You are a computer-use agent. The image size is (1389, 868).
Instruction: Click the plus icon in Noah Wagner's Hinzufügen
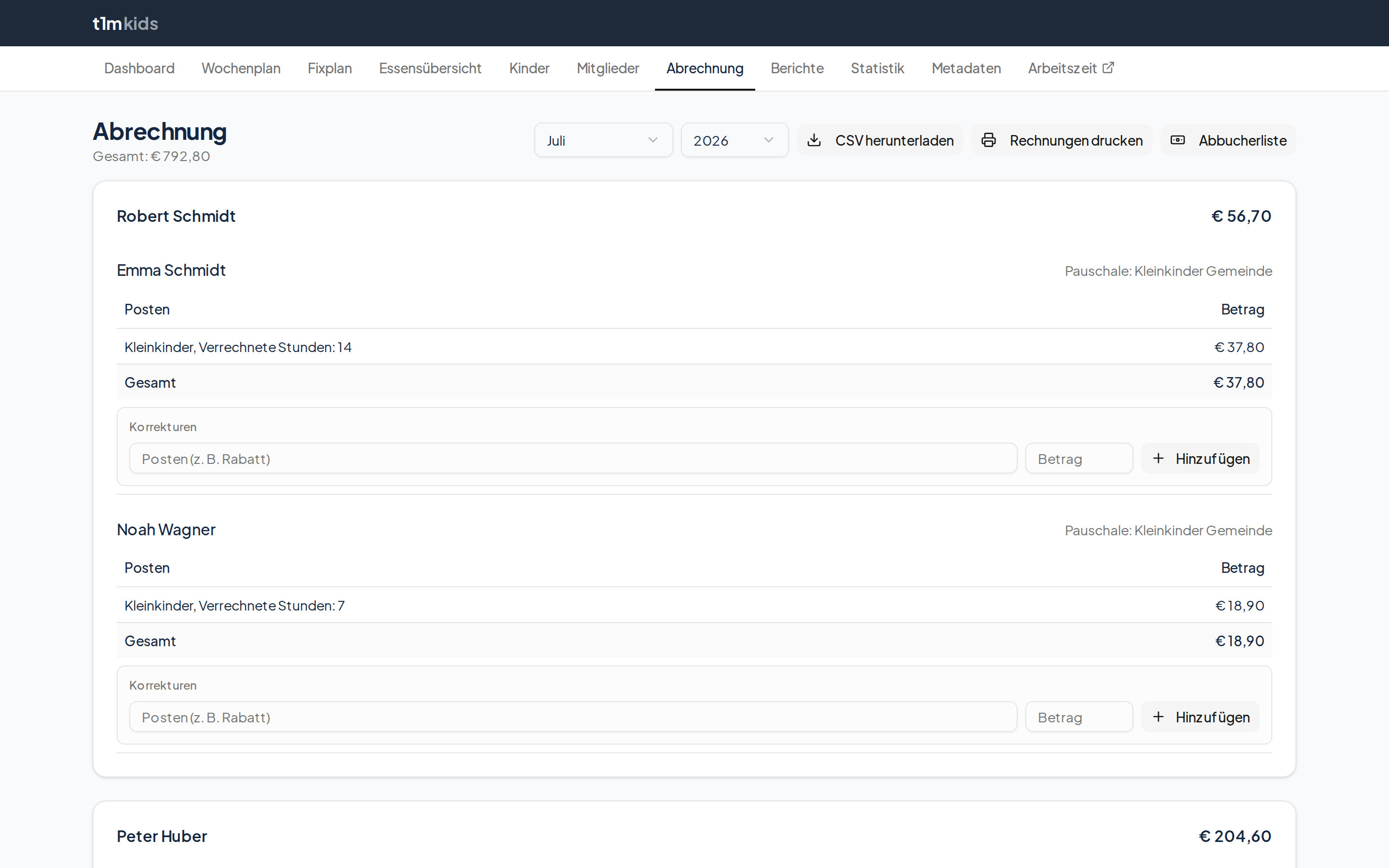[x=1158, y=717]
